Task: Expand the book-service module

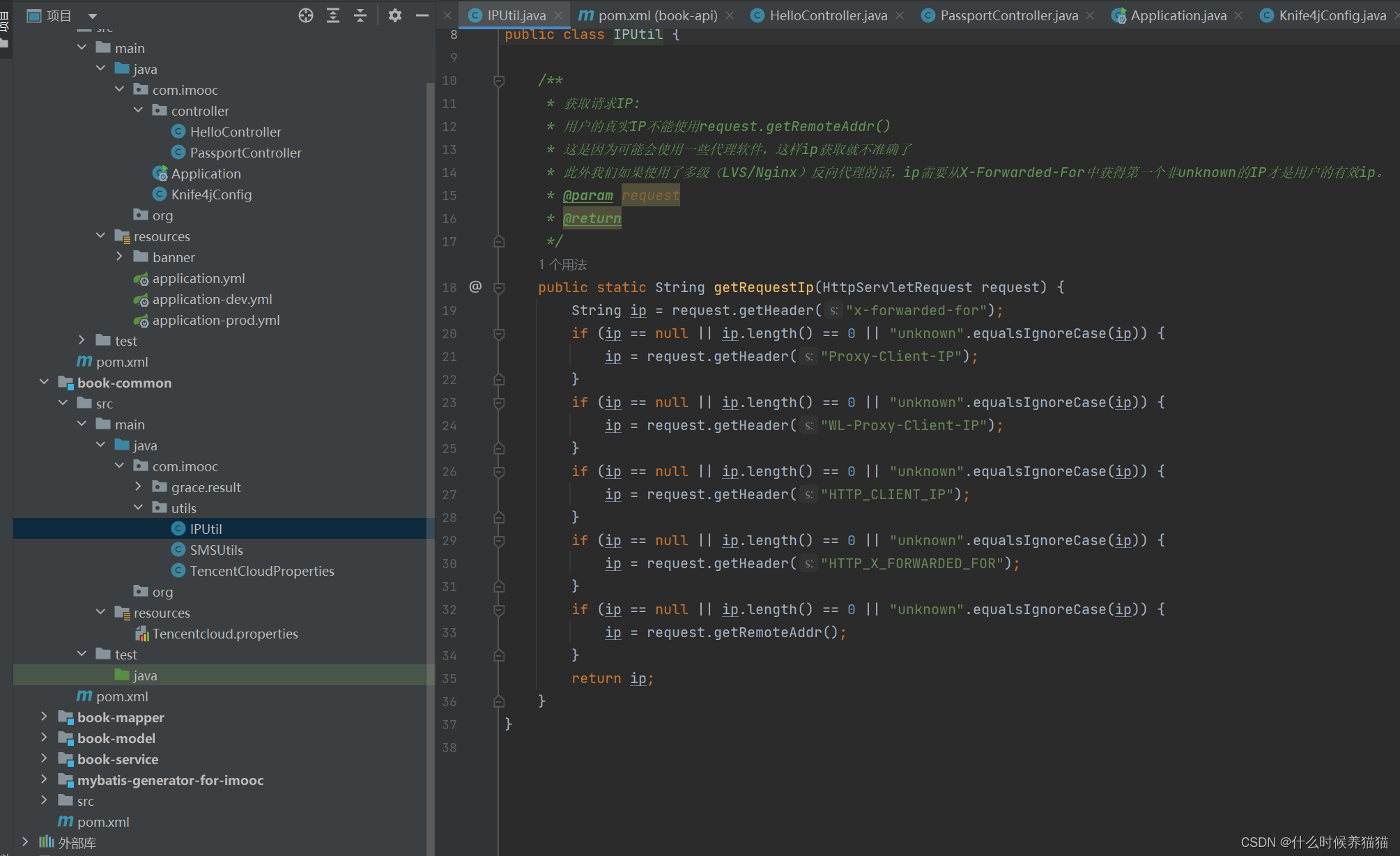Action: (44, 758)
